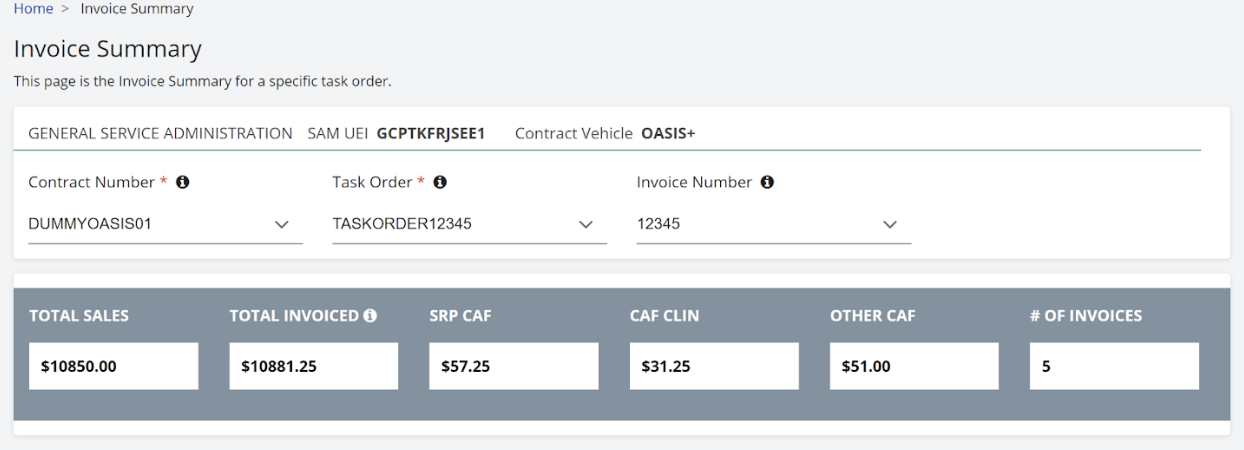This screenshot has width=1244, height=450.
Task: Click the number of invoices box
Action: coord(1114,366)
